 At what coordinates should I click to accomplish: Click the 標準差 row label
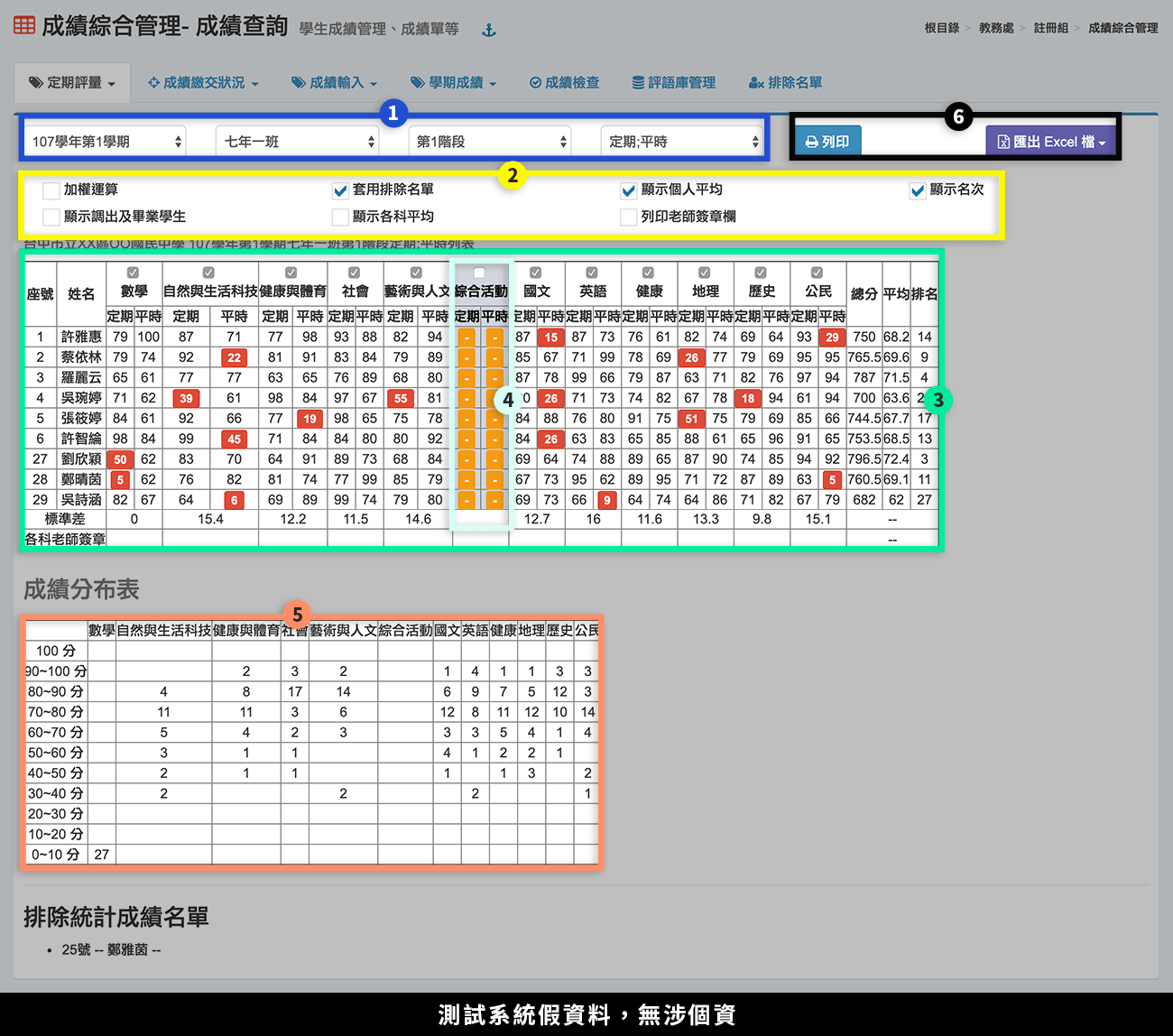point(65,519)
